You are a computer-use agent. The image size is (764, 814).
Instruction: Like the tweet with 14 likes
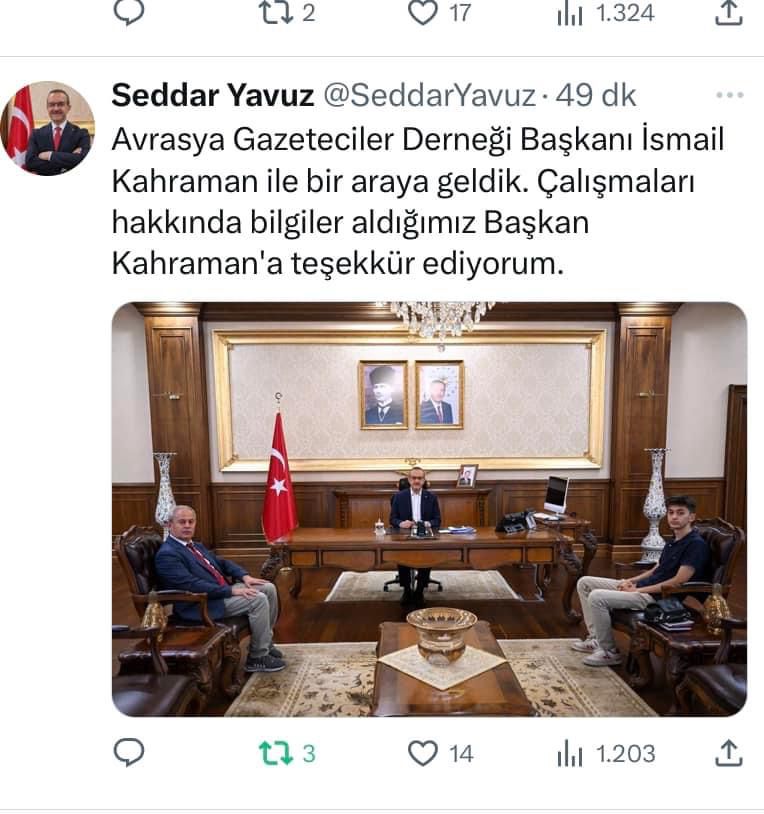coord(422,753)
